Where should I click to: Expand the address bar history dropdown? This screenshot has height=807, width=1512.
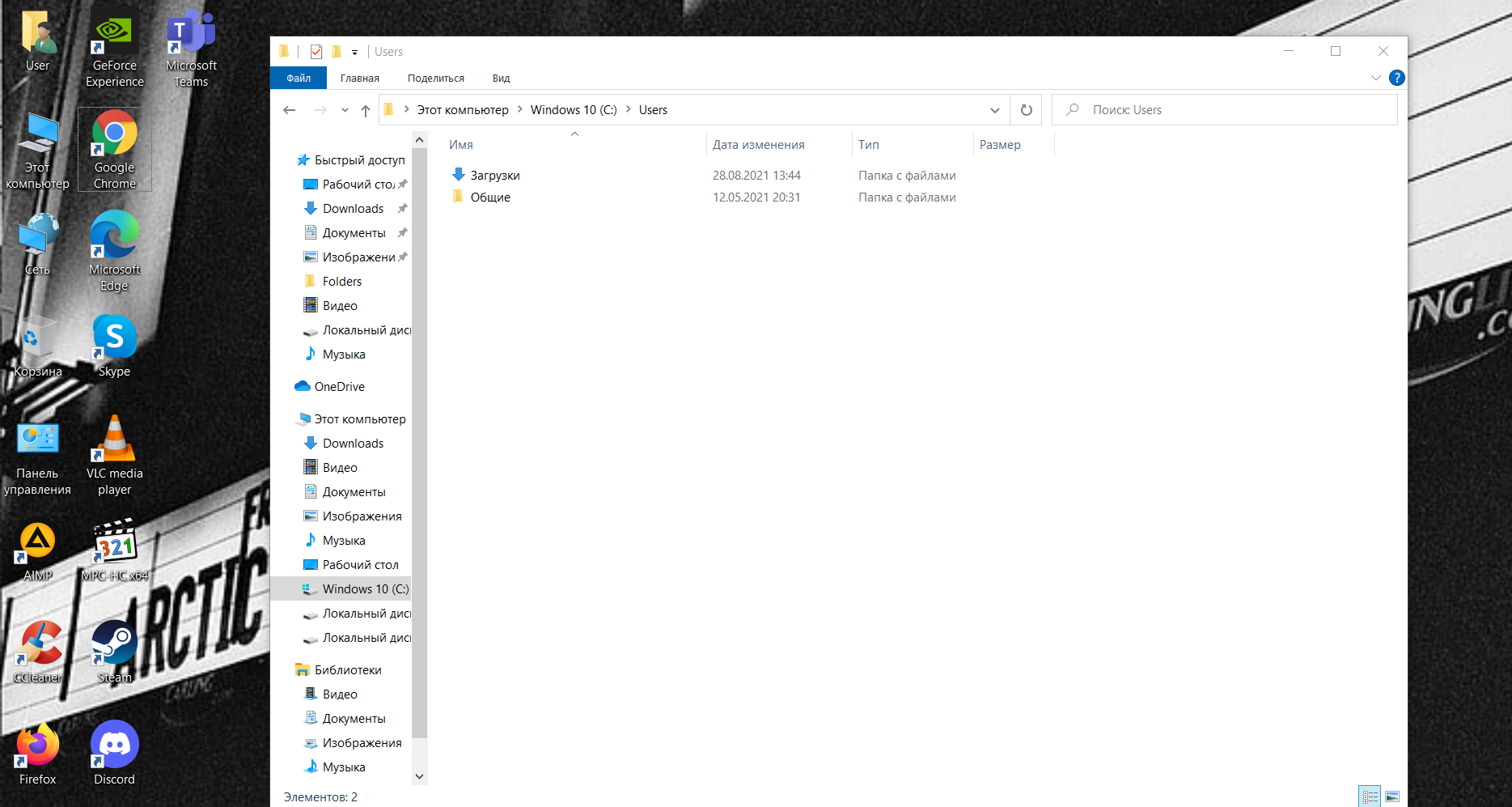point(994,110)
